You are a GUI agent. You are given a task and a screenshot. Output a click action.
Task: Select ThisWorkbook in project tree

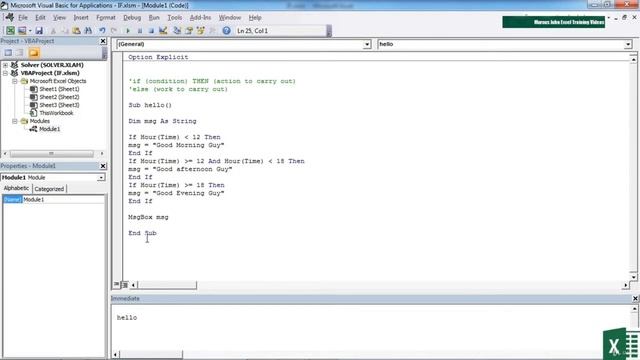point(56,113)
